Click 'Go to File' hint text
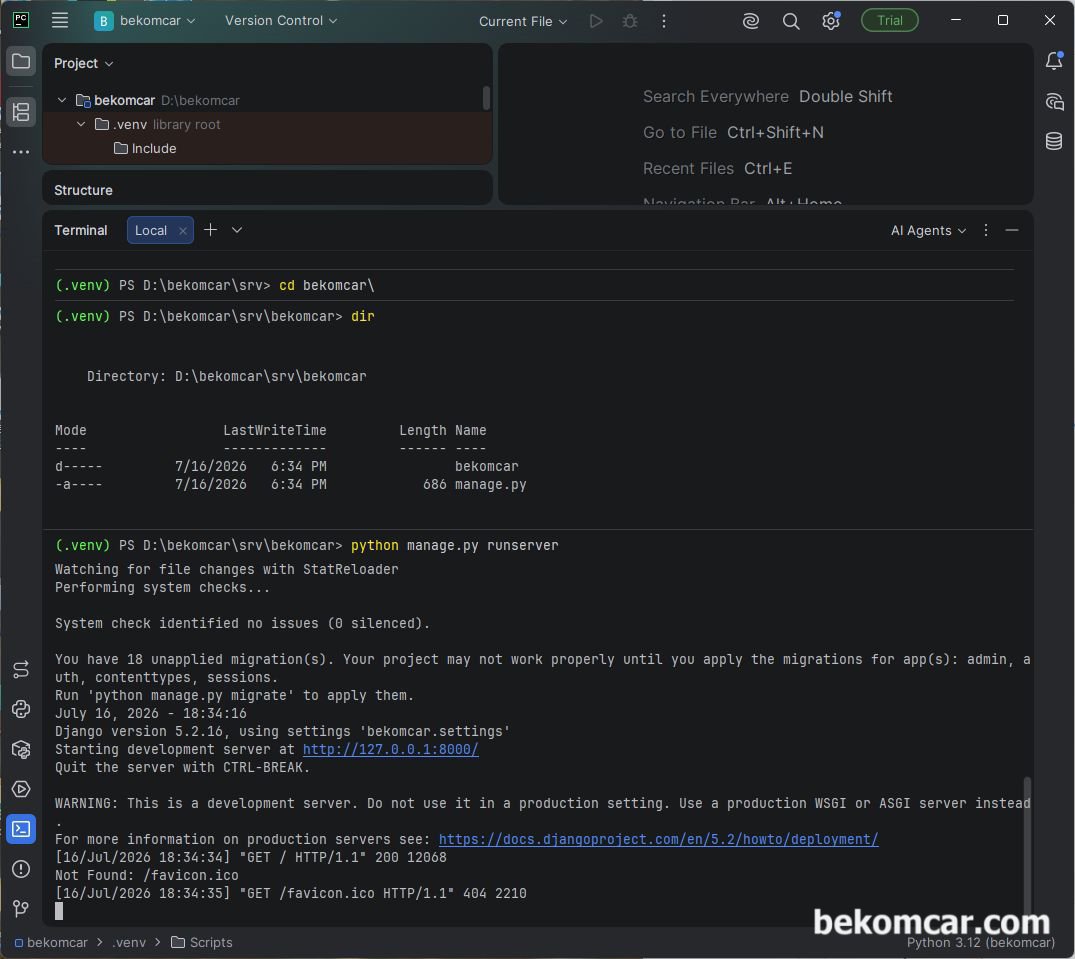Image resolution: width=1075 pixels, height=959 pixels. [x=679, y=132]
